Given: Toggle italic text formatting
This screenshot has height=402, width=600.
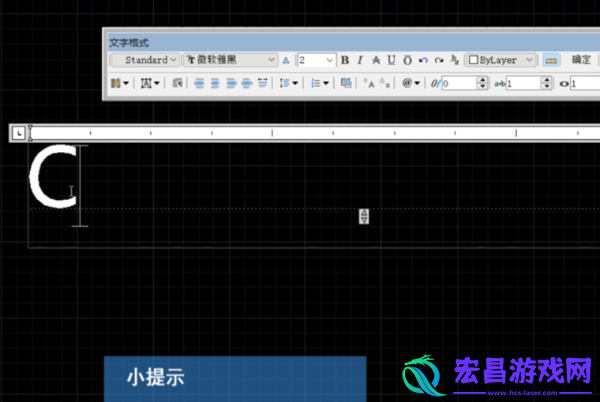Looking at the screenshot, I should coord(360,60).
